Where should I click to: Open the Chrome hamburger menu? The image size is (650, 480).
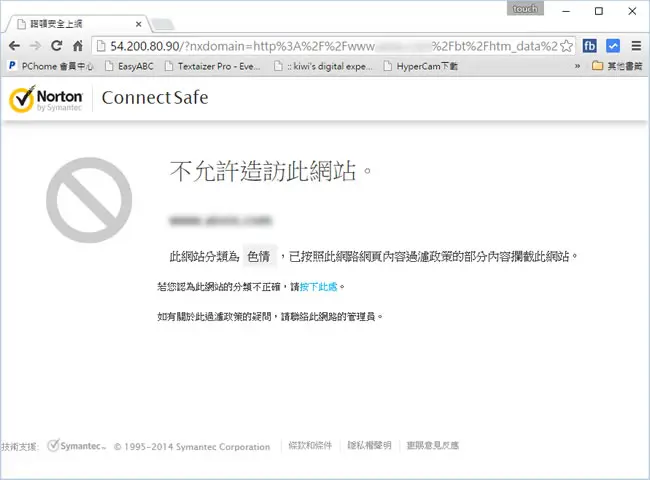(x=636, y=46)
